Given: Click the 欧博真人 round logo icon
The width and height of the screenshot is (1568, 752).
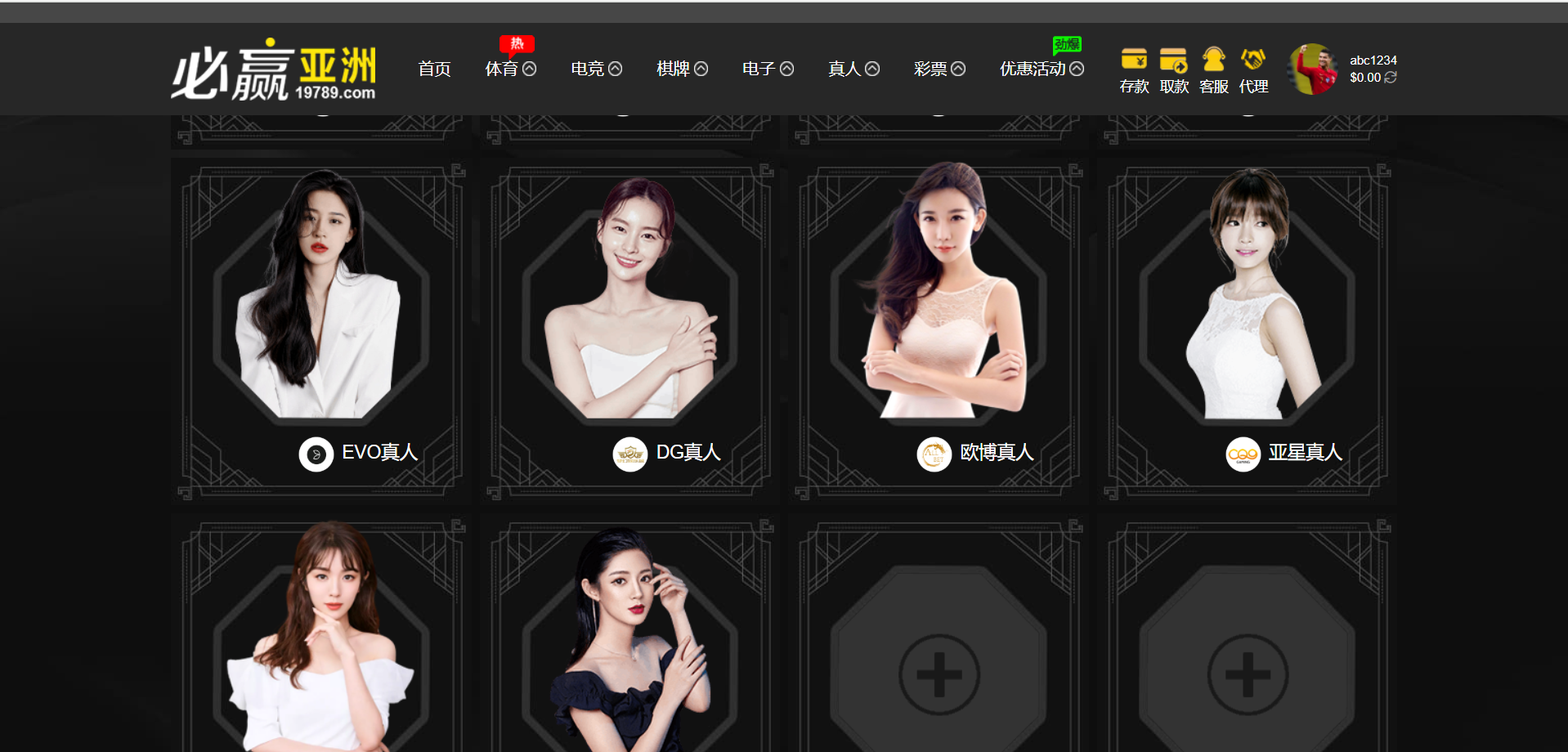Looking at the screenshot, I should pos(934,454).
